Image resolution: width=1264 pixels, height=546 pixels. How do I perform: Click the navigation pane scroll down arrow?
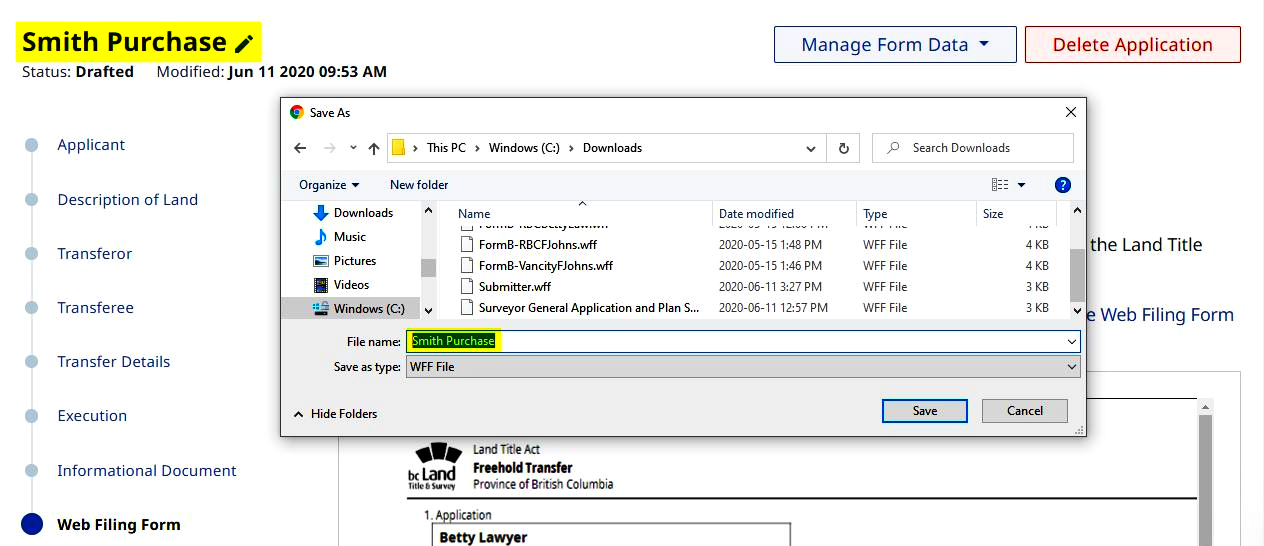428,310
